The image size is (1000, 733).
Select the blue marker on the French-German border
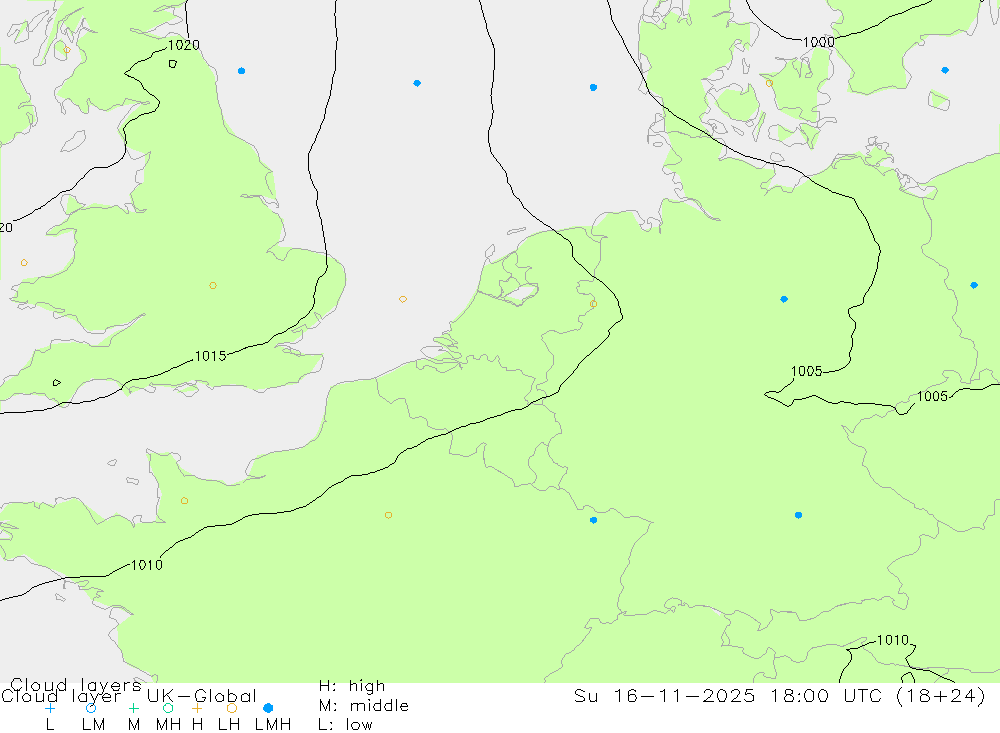(594, 521)
